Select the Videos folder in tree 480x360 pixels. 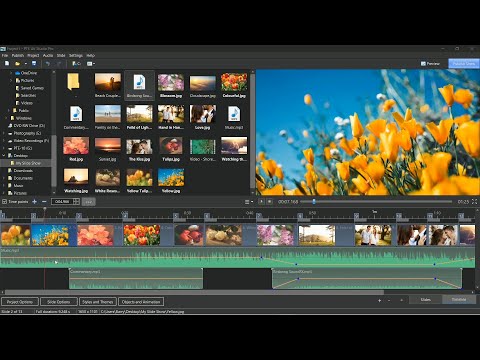coord(24,103)
